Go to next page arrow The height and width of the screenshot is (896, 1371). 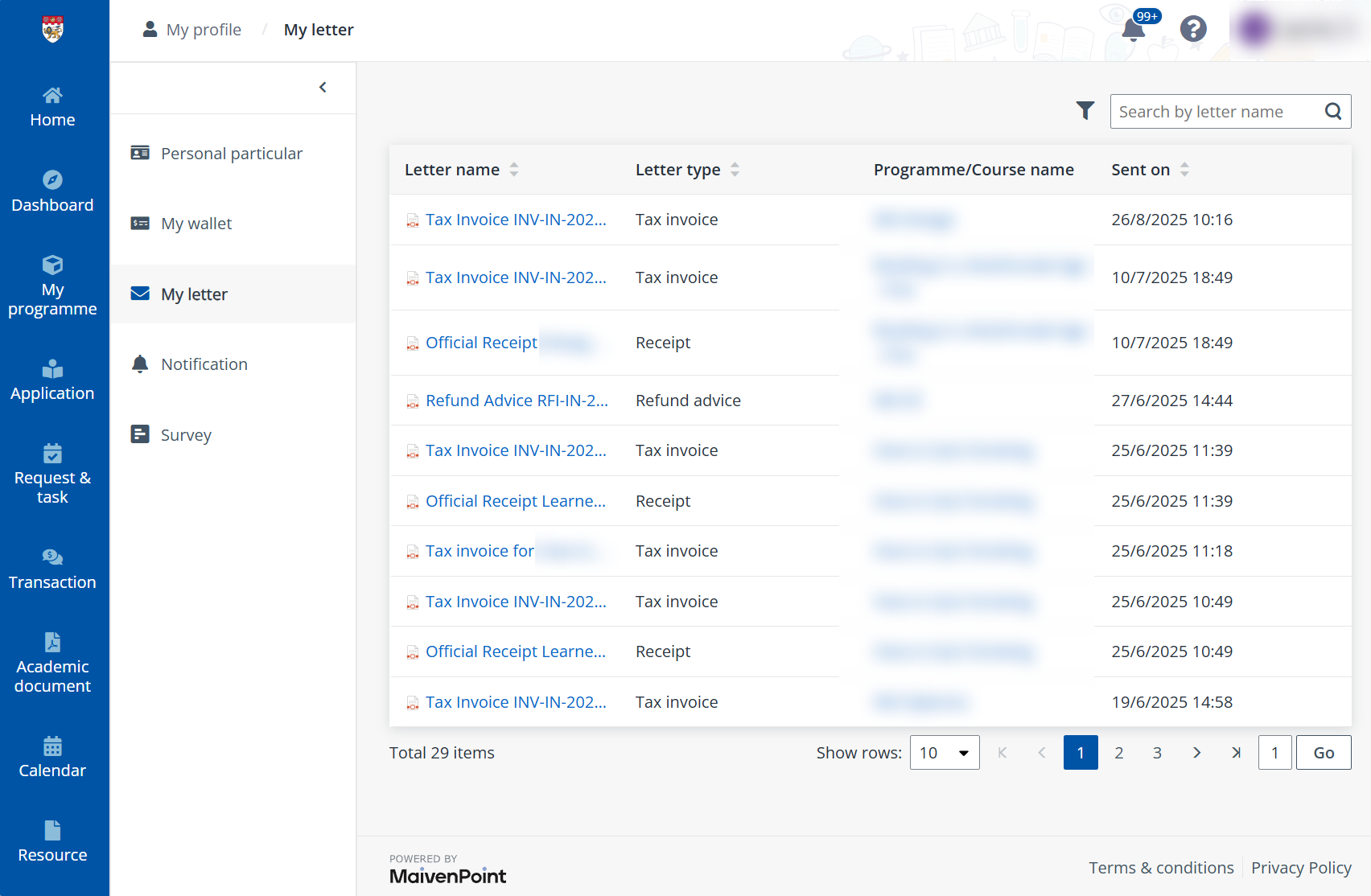[x=1197, y=753]
